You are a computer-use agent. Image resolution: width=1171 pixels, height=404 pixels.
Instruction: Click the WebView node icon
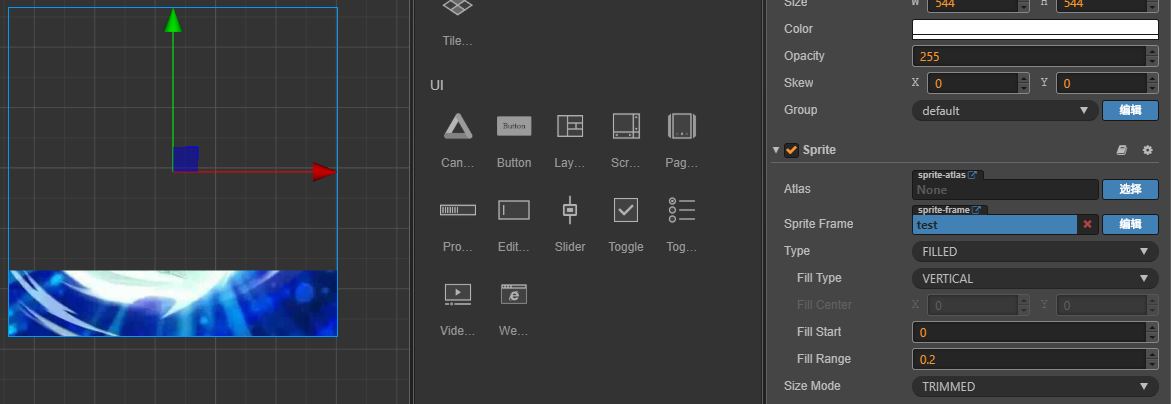pos(514,293)
